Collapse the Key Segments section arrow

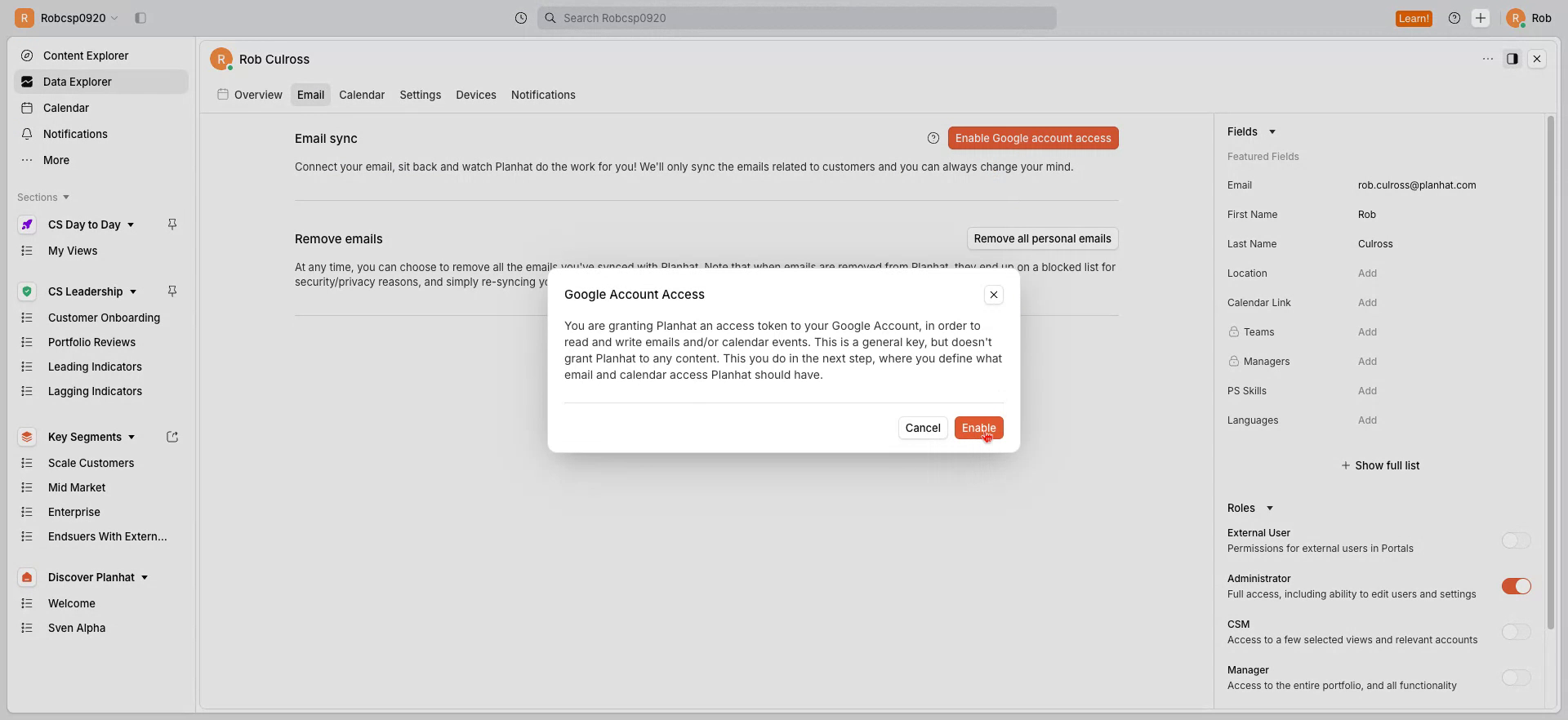131,437
